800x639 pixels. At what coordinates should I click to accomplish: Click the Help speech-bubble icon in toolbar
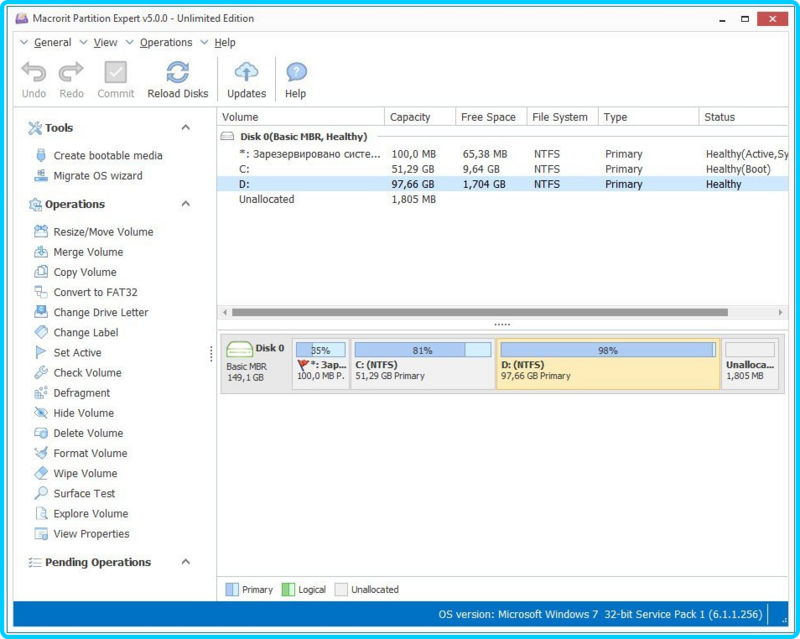point(296,72)
